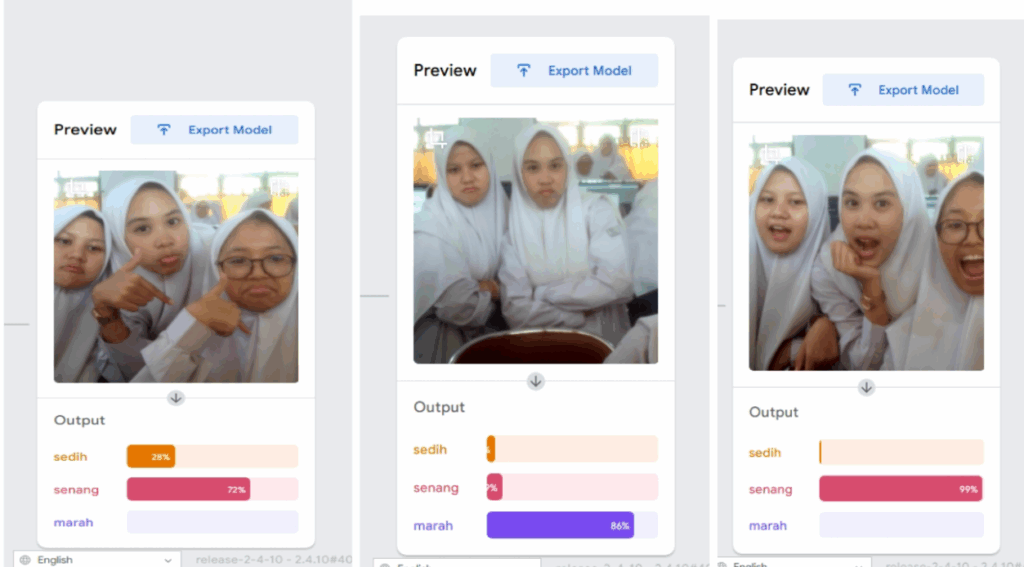Image resolution: width=1024 pixels, height=567 pixels.
Task: Click the Output label in the right panel
Action: pos(774,412)
